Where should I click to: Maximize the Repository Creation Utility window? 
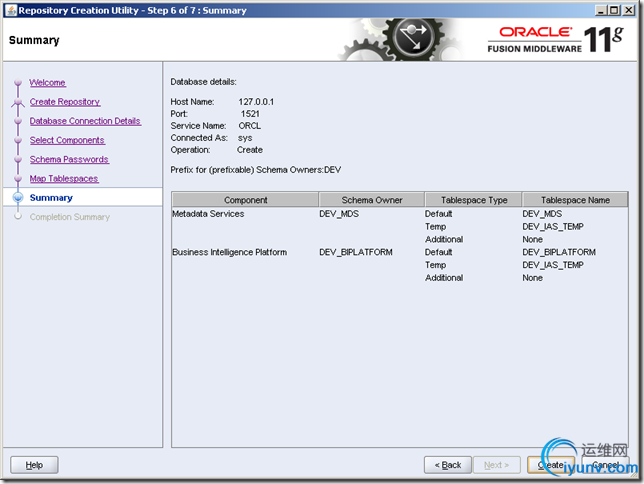click(614, 10)
